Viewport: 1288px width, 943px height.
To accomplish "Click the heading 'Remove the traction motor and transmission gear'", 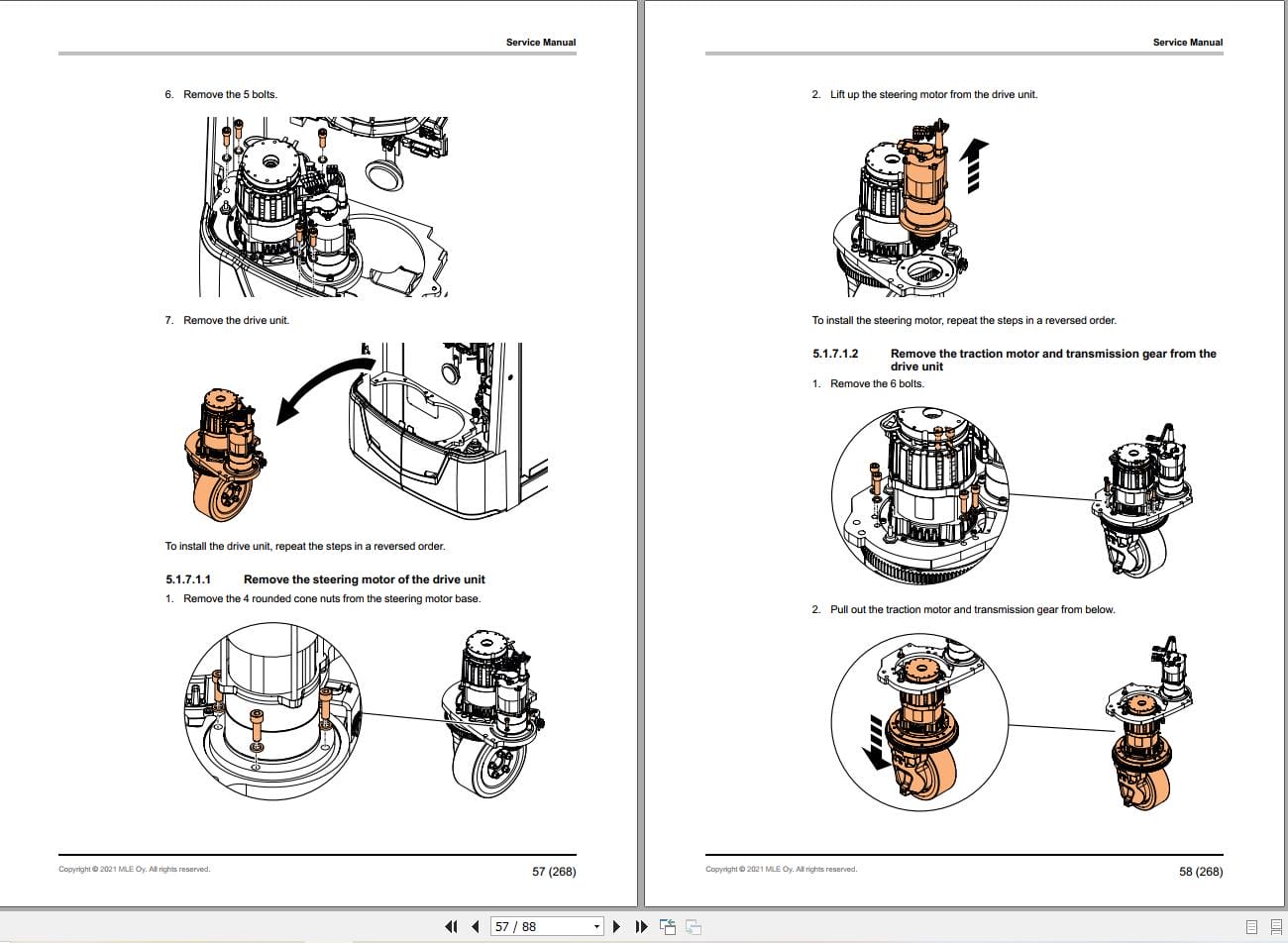I will click(1053, 360).
